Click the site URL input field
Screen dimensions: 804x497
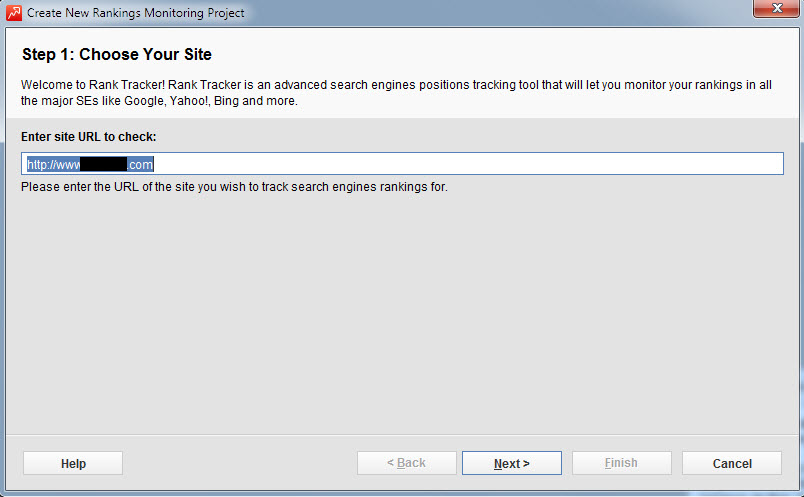[402, 164]
